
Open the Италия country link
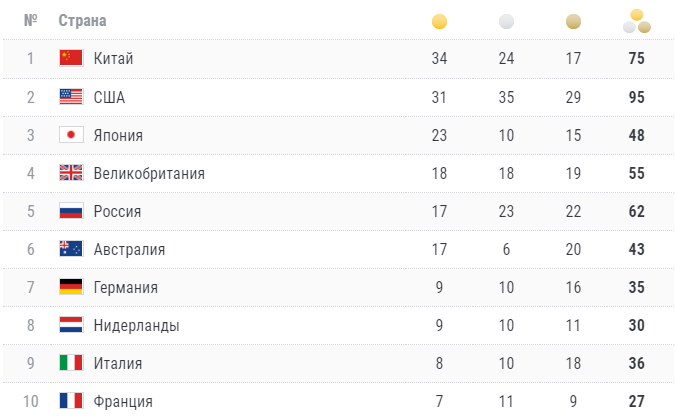click(x=118, y=363)
